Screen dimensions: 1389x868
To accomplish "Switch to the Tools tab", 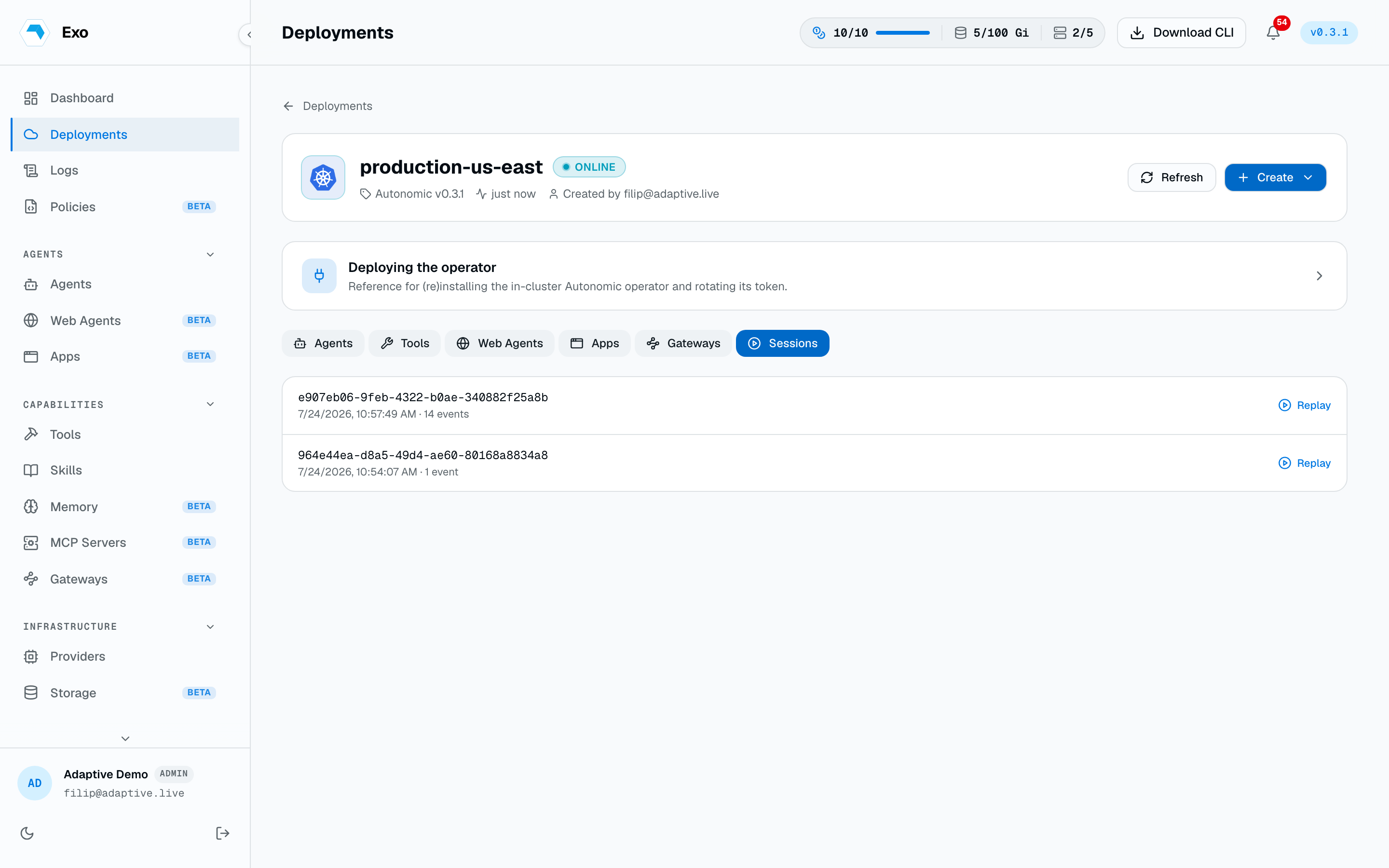I will click(405, 343).
